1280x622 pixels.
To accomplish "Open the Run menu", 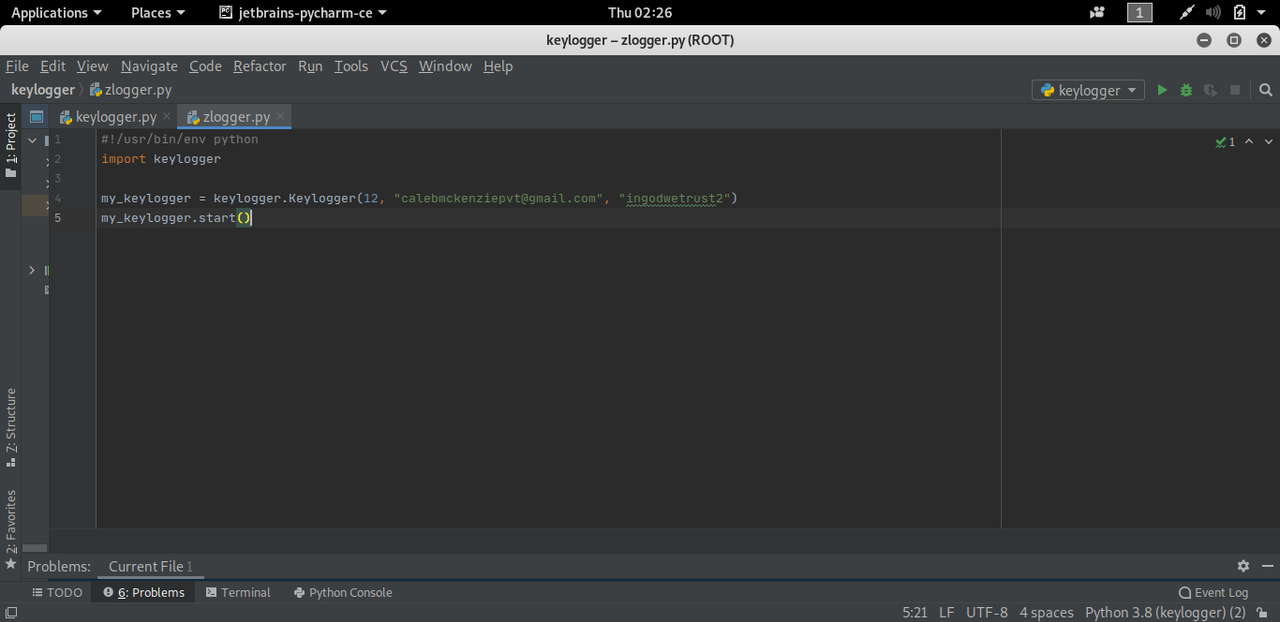I will [x=310, y=66].
